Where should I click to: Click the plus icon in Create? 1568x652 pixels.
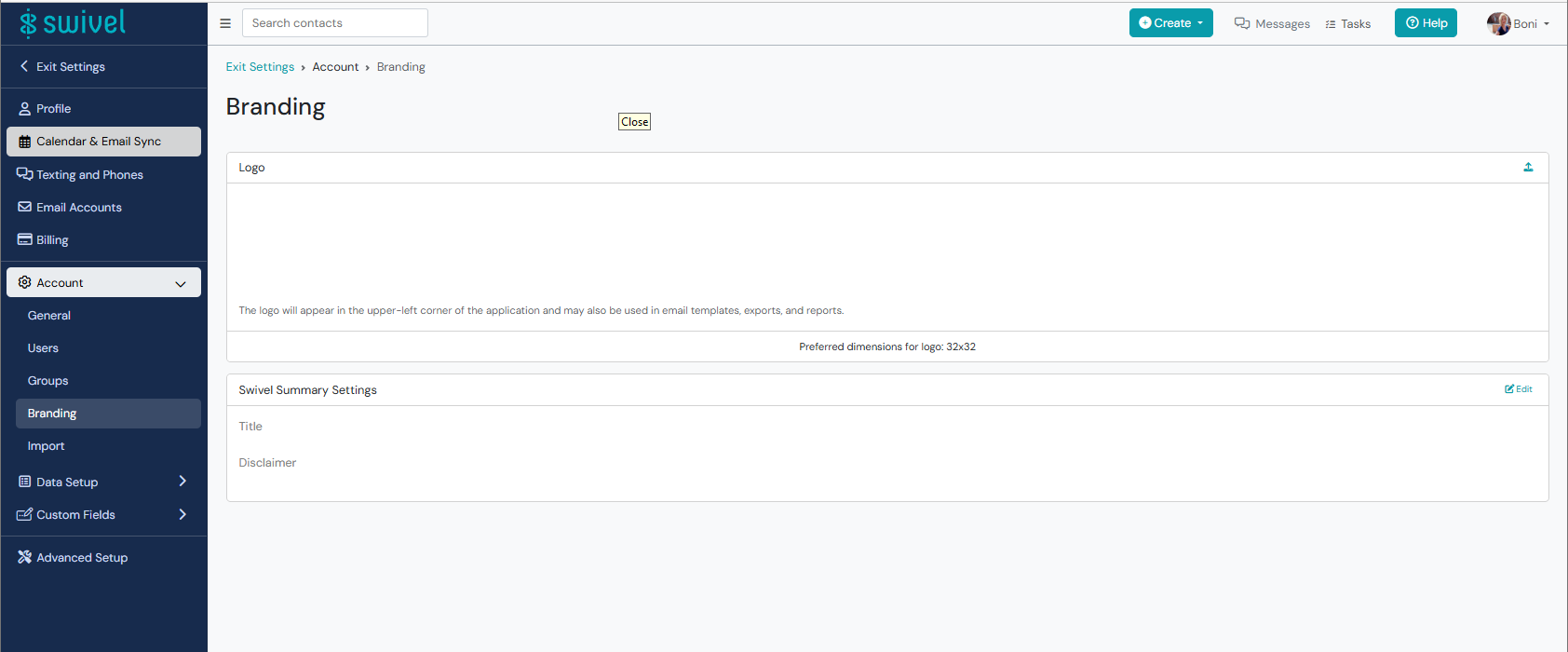[1145, 23]
